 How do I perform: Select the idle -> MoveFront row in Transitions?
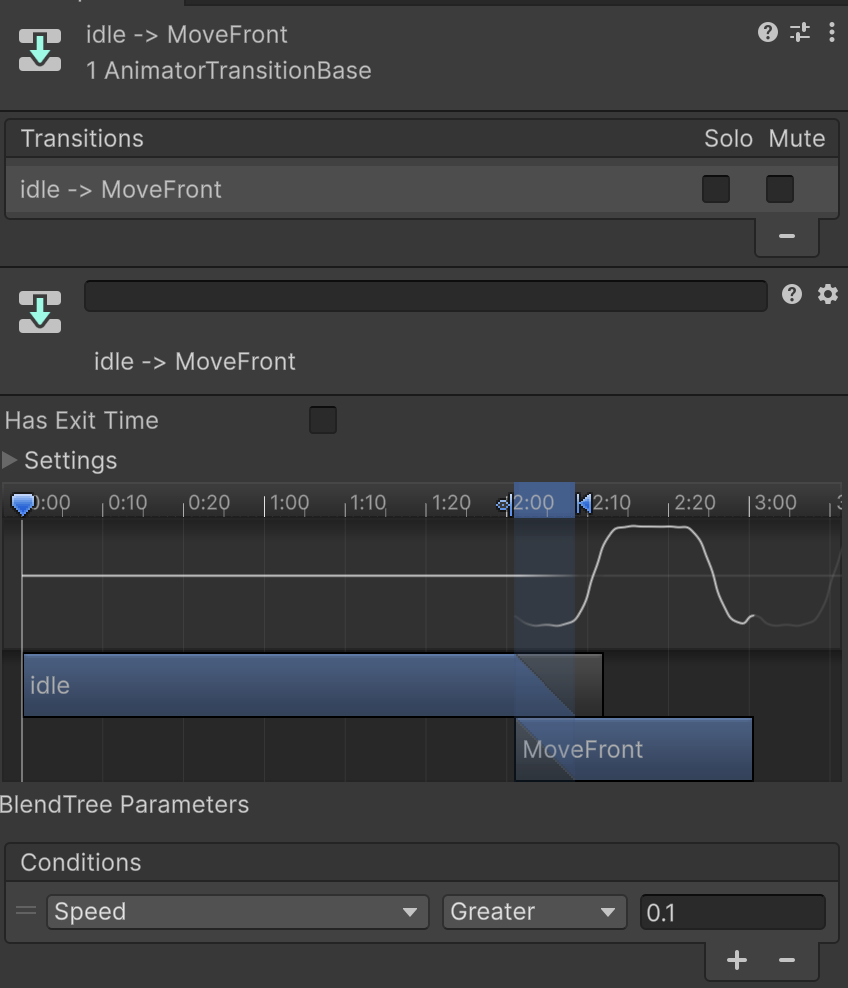(422, 190)
